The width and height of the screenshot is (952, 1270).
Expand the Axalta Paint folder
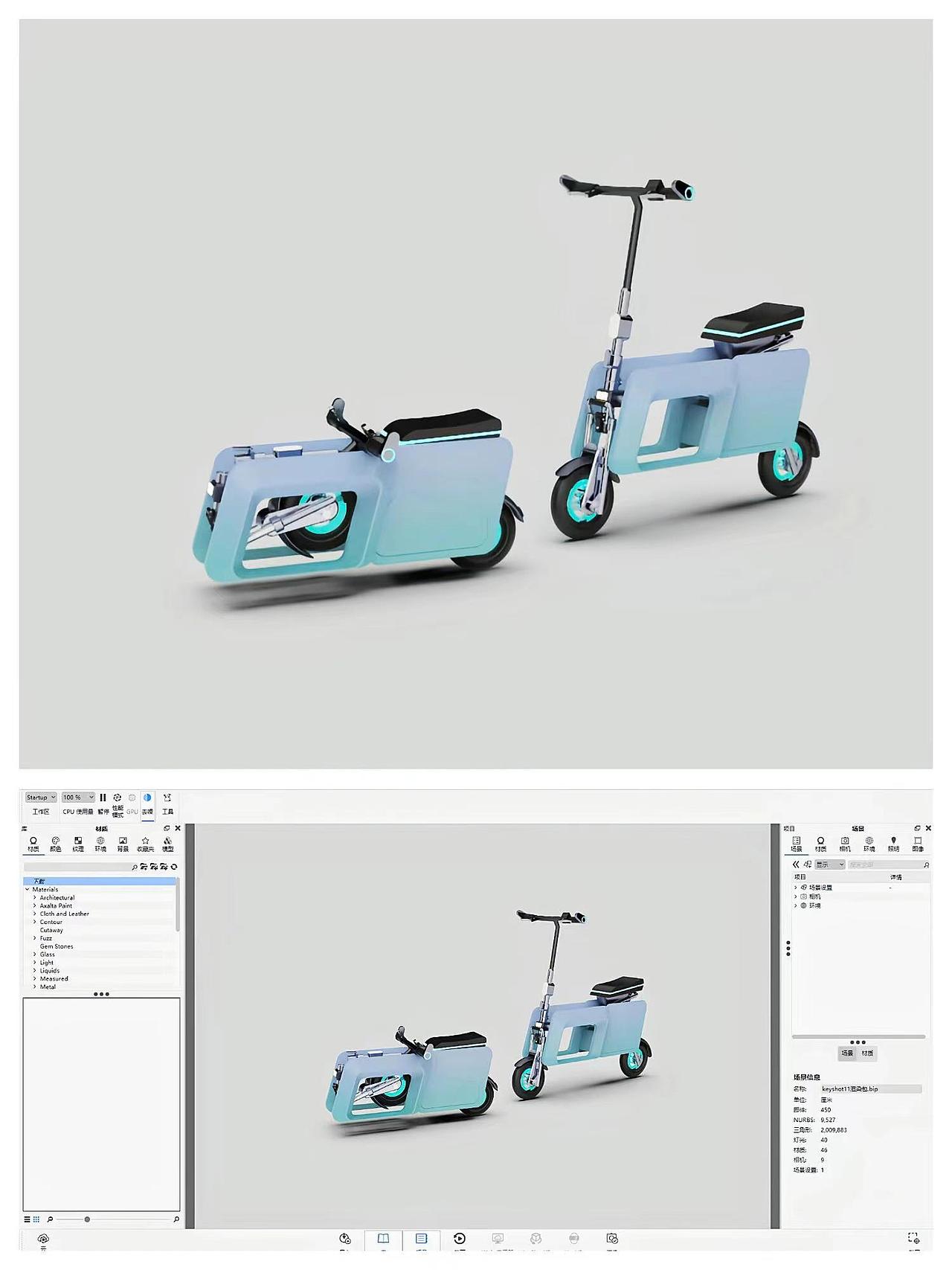[x=34, y=905]
